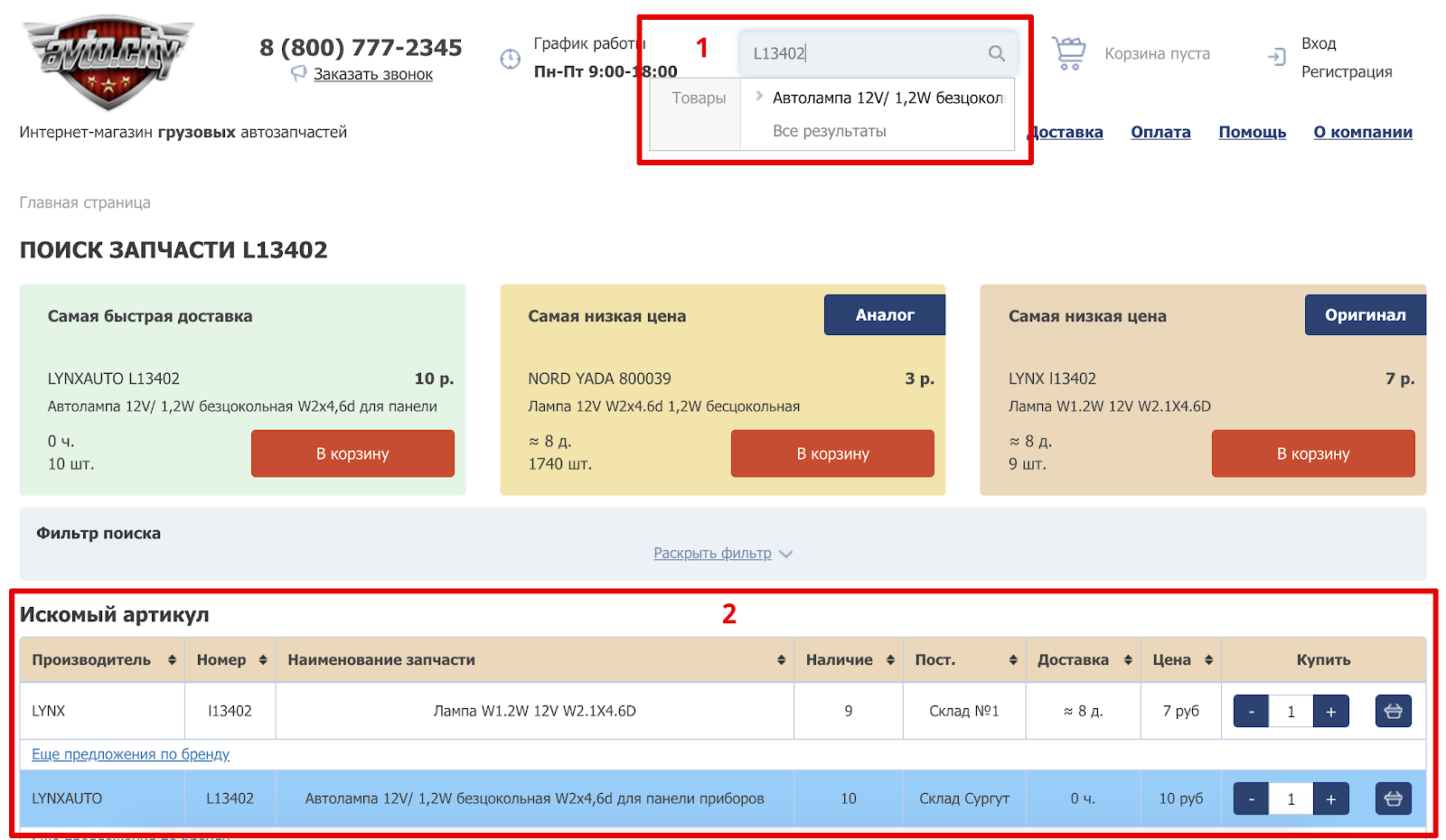The width and height of the screenshot is (1446, 840).
Task: Add LYNX l13402 card to cart
Action: pos(1313,453)
